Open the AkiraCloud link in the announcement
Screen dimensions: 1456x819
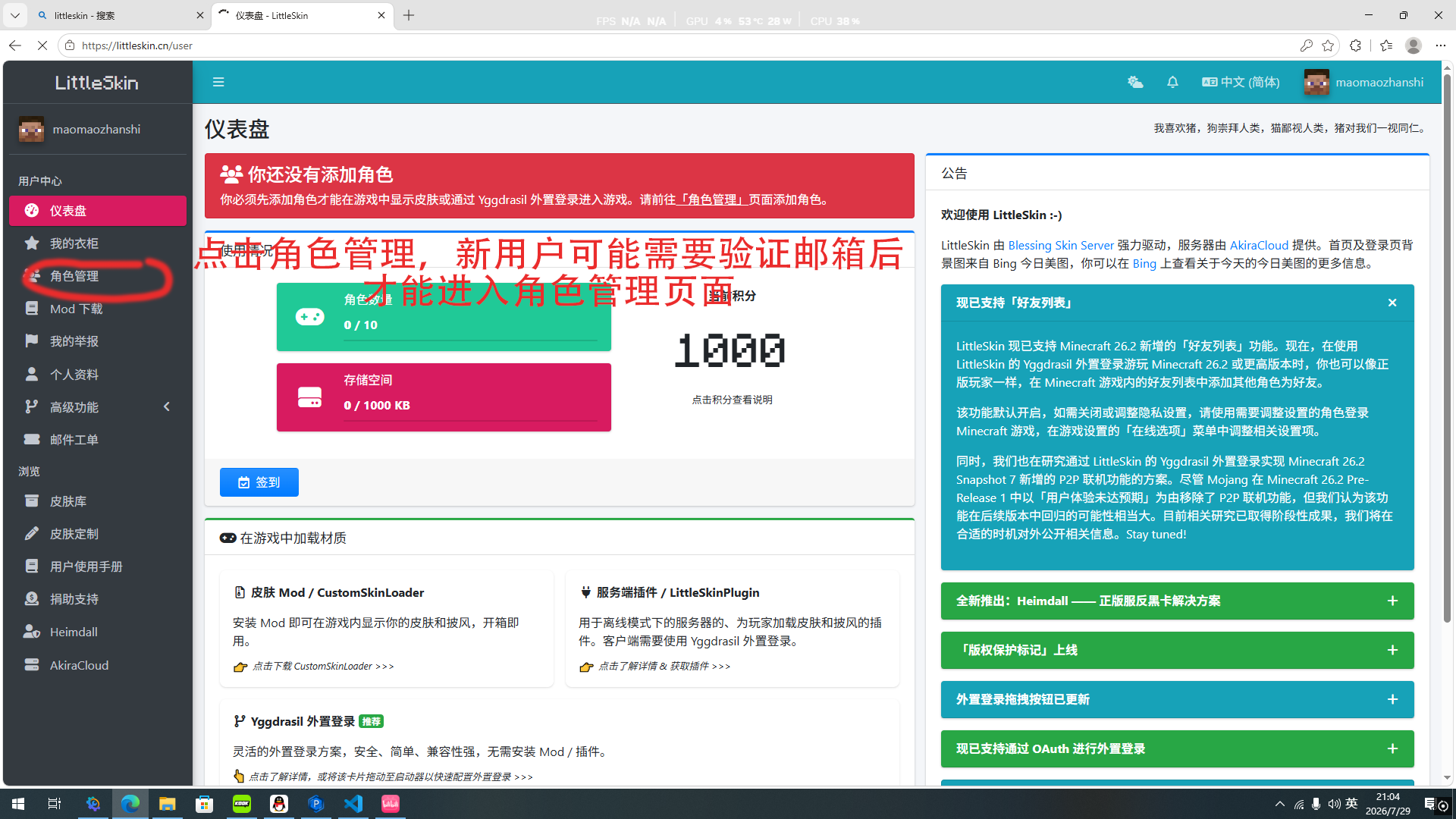[x=1259, y=245]
